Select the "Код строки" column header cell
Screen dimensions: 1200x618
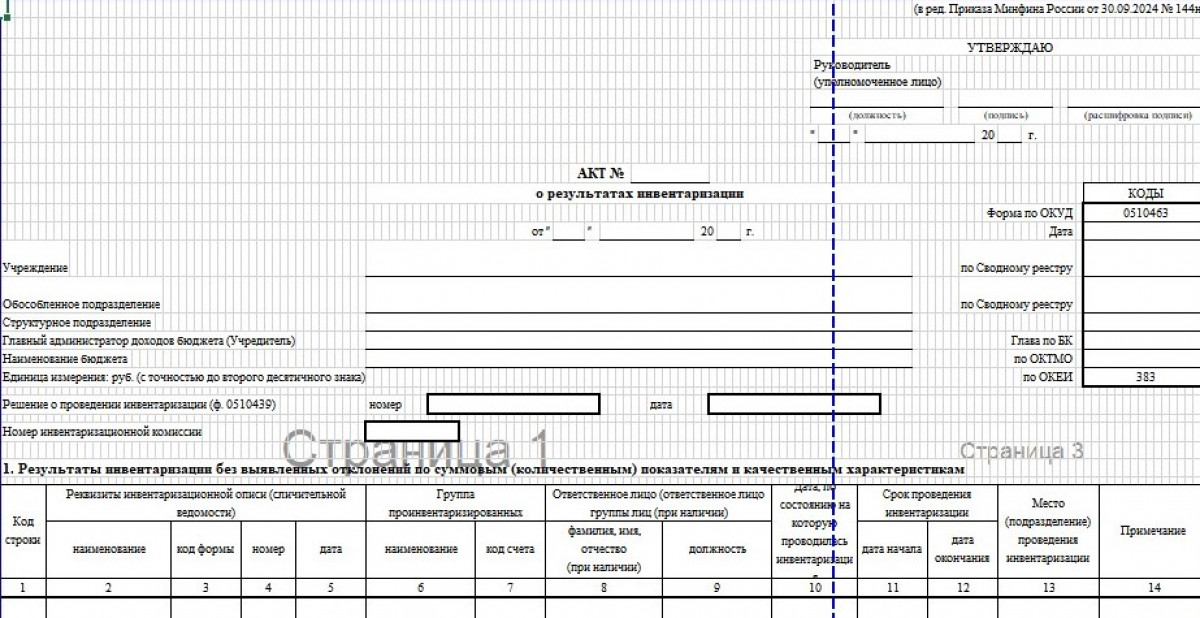23,531
